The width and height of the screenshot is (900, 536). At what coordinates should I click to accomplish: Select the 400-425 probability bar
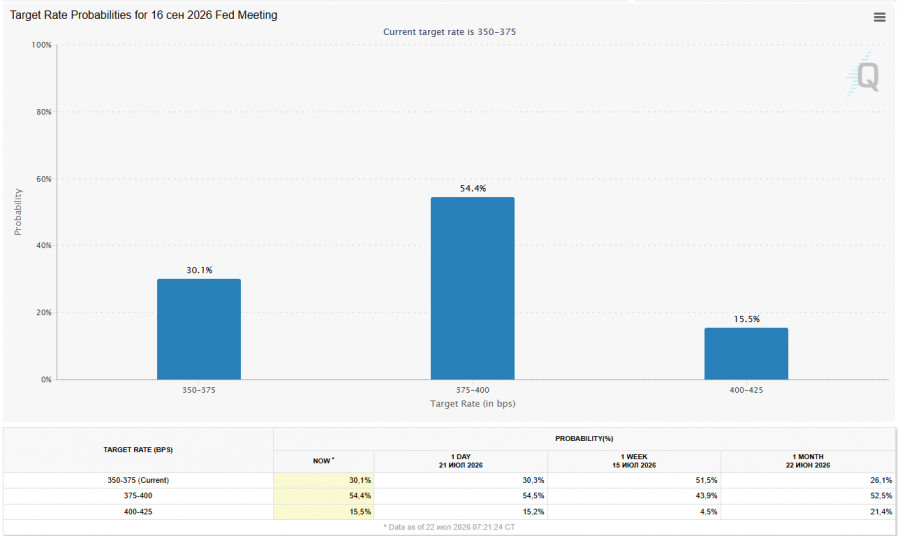pyautogui.click(x=746, y=354)
